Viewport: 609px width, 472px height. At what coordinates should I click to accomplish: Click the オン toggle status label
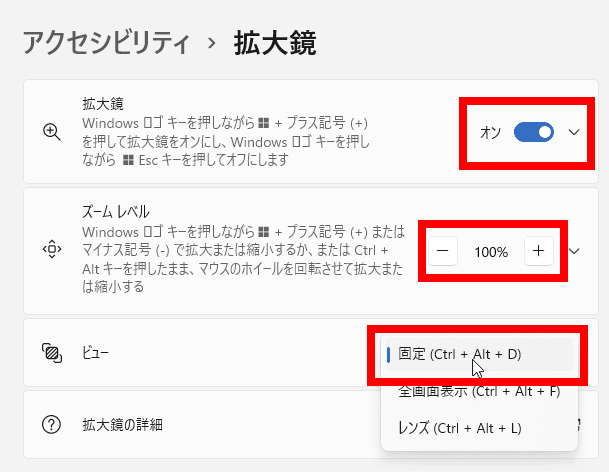pos(491,132)
